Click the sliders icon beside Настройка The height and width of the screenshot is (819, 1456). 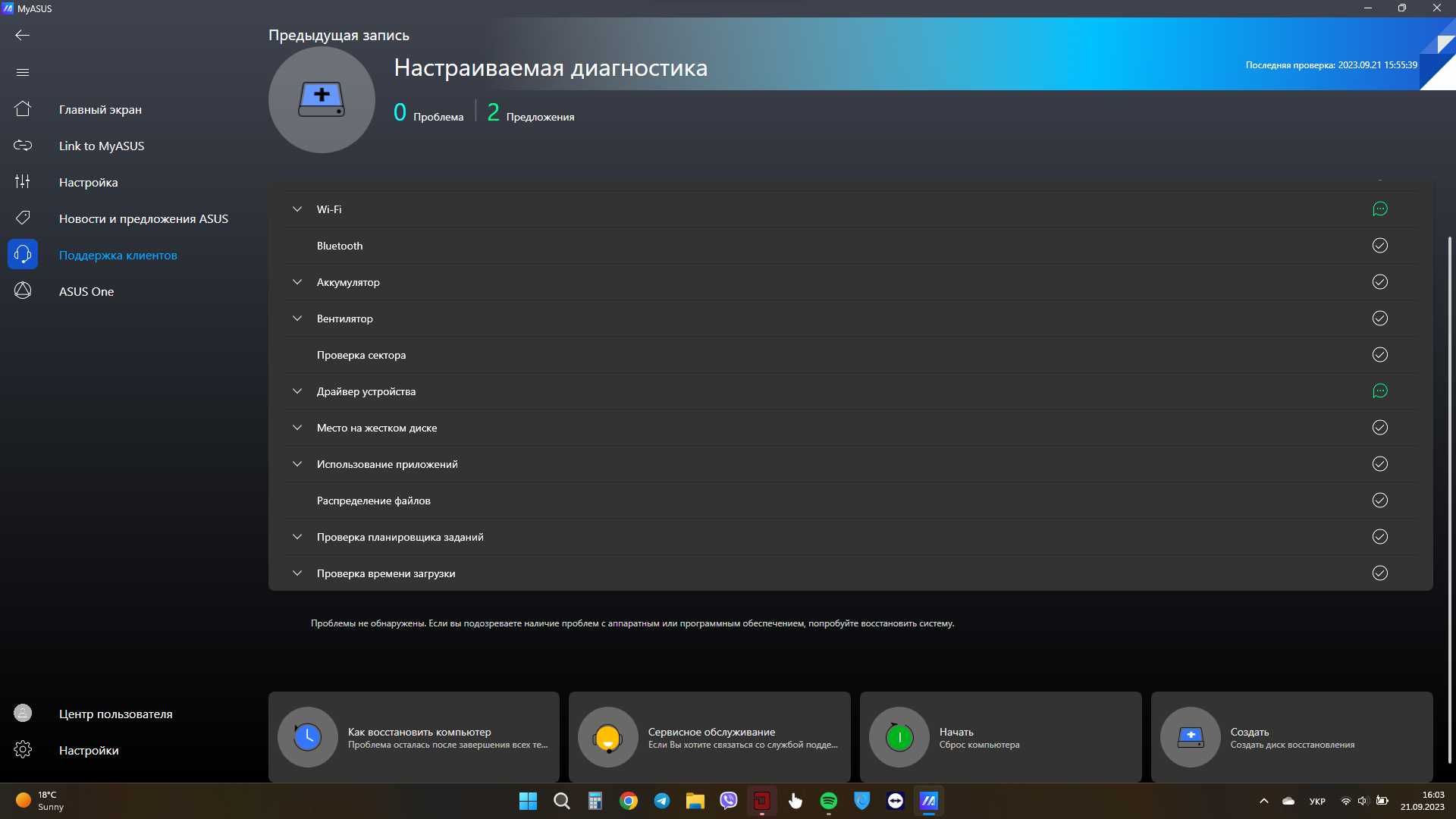tap(23, 182)
